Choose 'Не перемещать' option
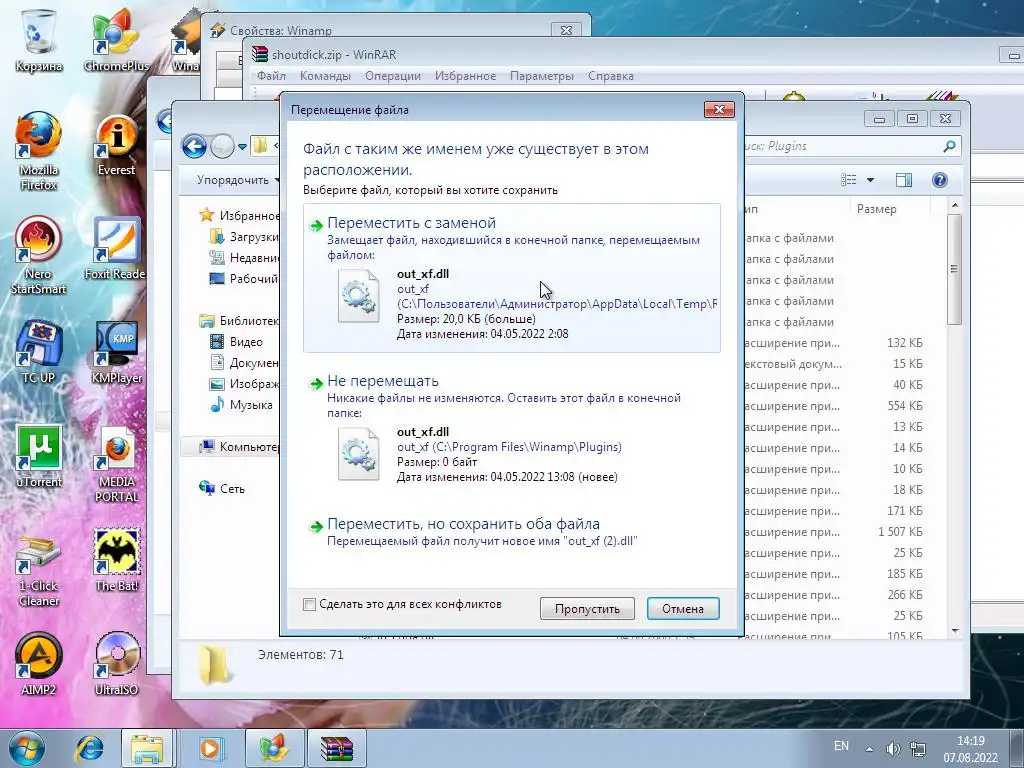The height and width of the screenshot is (768, 1024). 512,430
